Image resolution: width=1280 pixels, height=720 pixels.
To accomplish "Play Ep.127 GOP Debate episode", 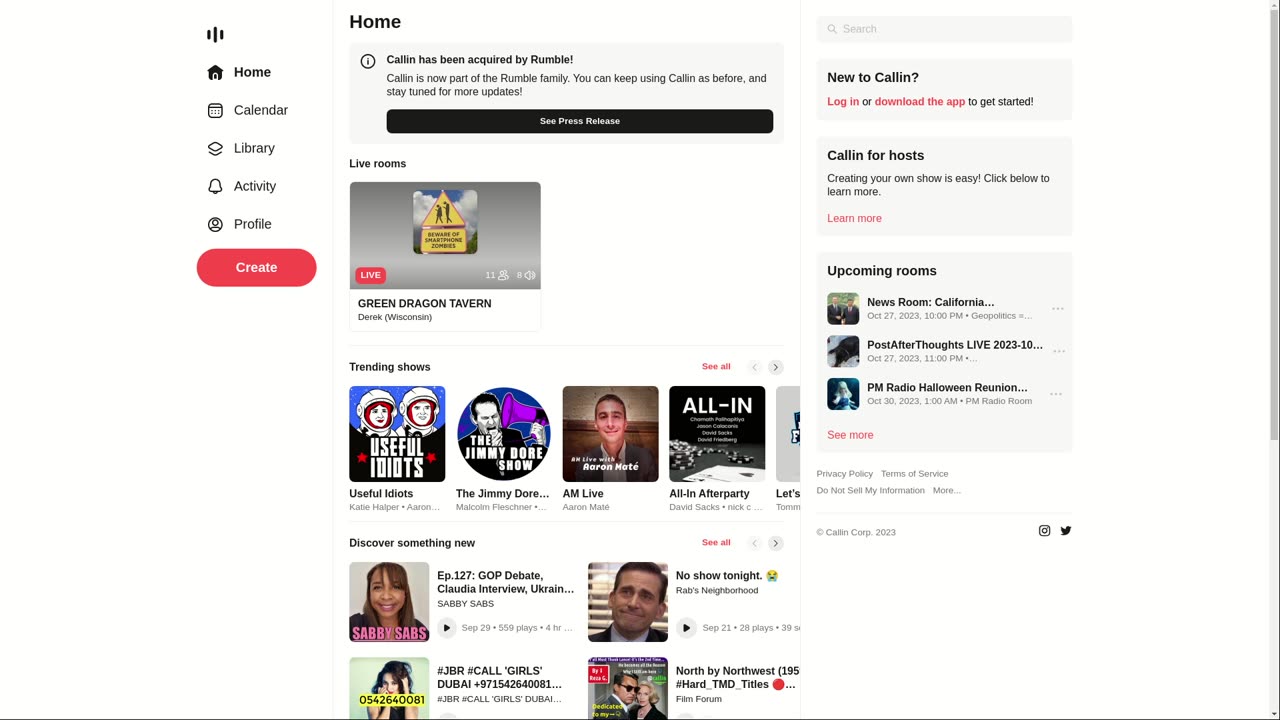I will 447,628.
